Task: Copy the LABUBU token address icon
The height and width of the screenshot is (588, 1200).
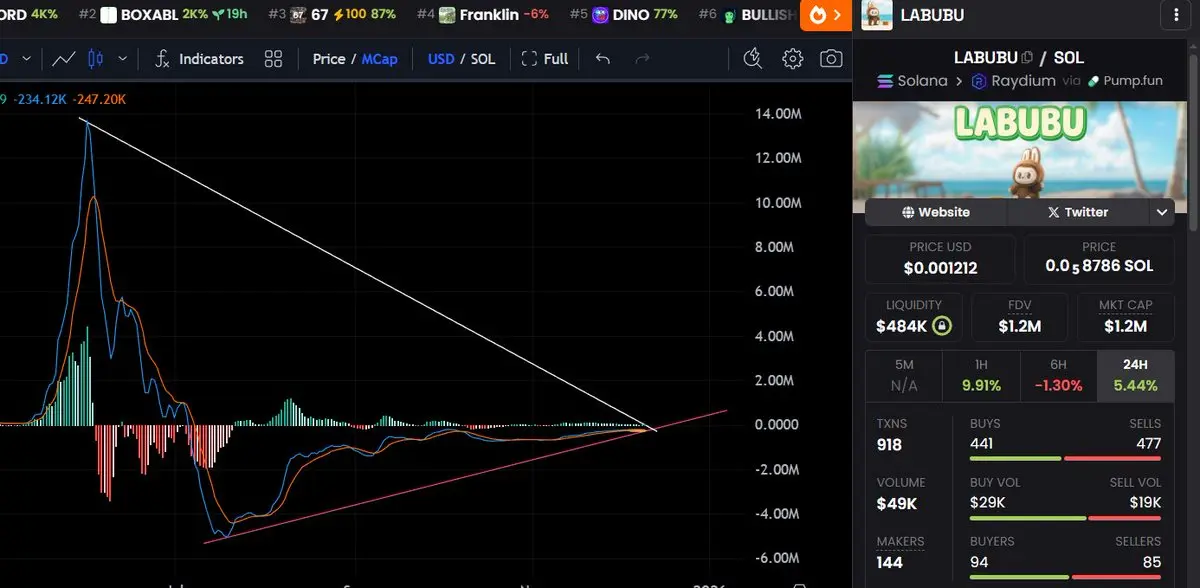Action: [1027, 58]
